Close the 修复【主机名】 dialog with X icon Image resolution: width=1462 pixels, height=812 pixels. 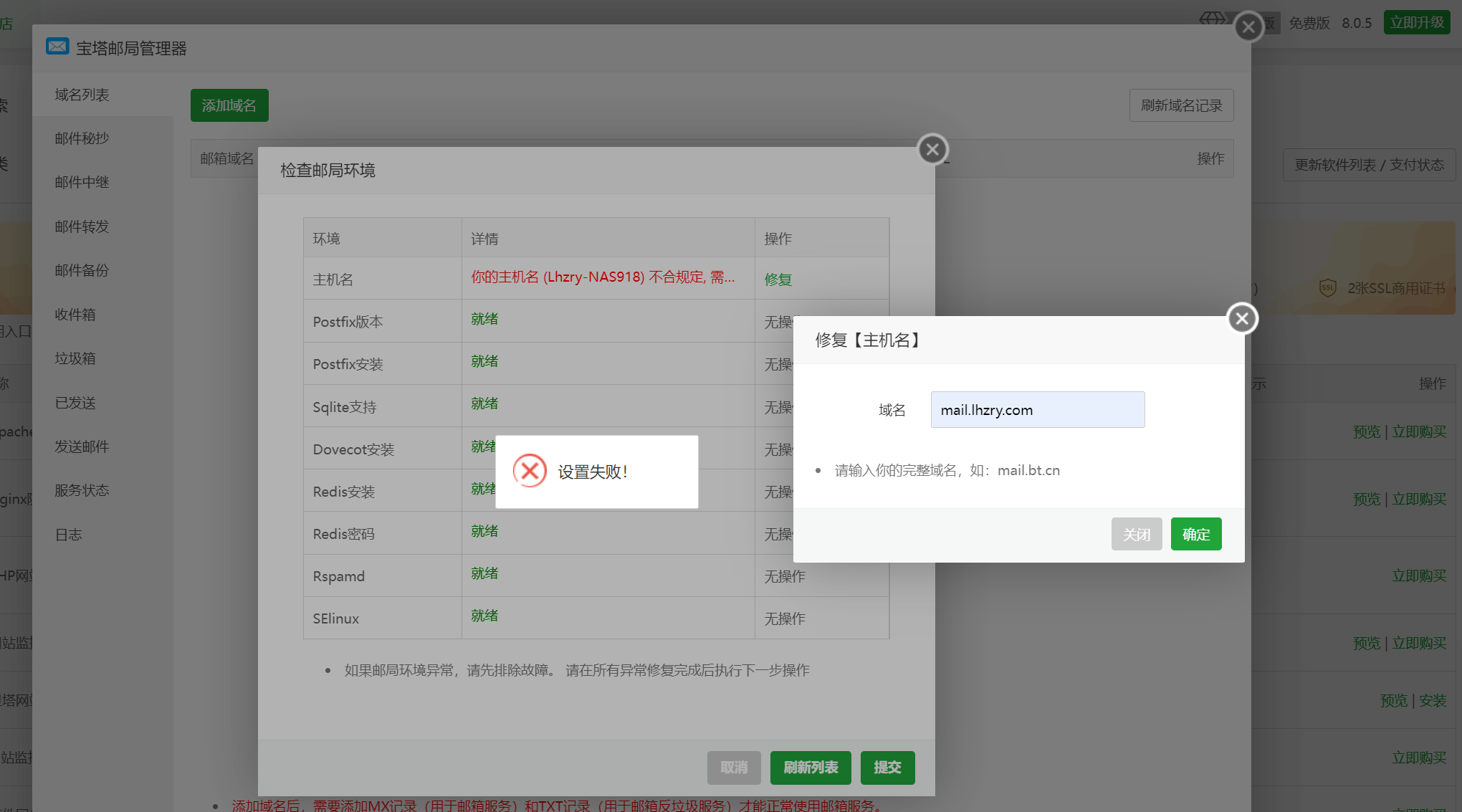pos(1242,319)
